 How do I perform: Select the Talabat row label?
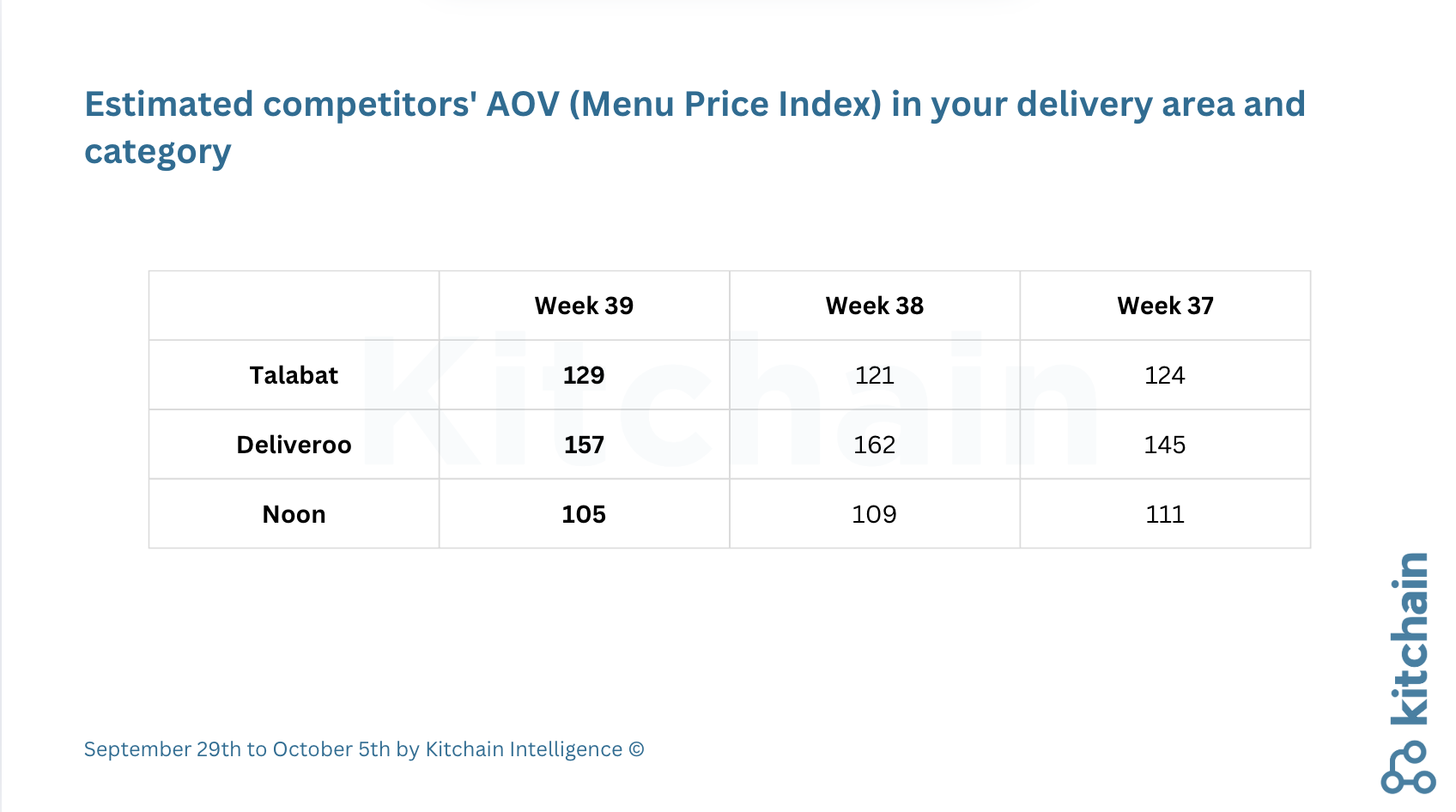click(x=294, y=375)
